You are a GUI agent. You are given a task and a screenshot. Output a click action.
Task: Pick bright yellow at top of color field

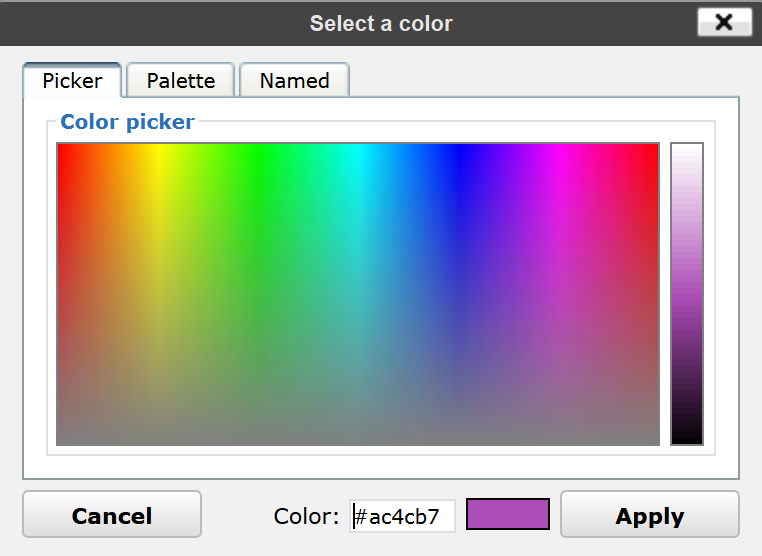(158, 148)
